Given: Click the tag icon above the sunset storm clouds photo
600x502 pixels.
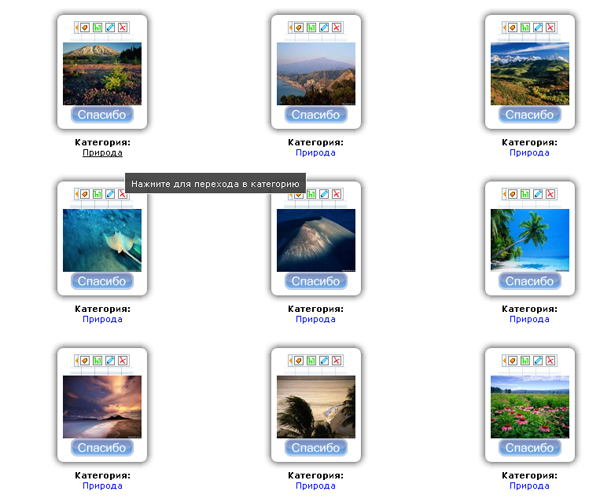Looking at the screenshot, I should point(85,360).
